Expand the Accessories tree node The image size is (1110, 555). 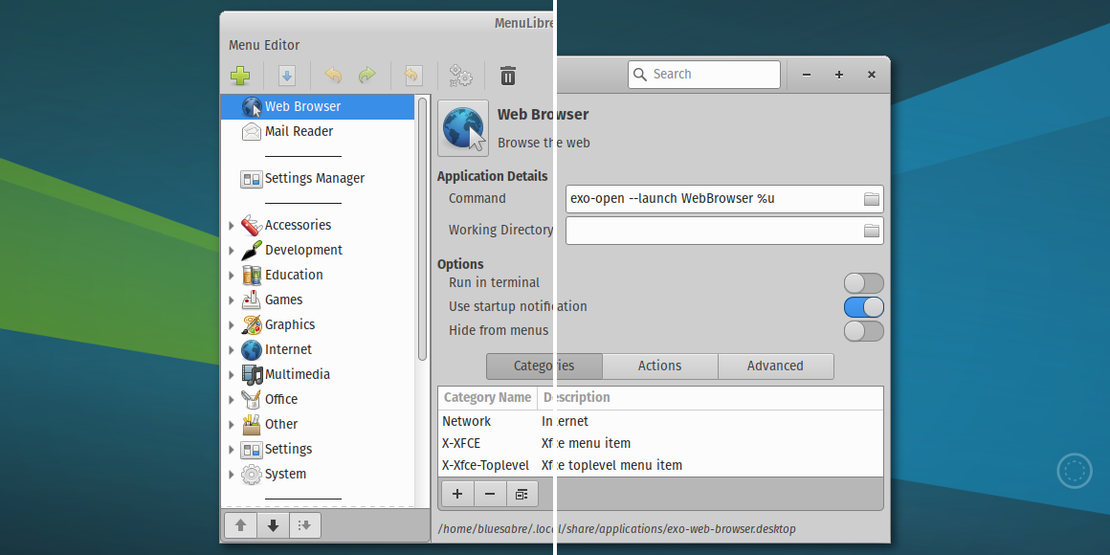tap(231, 226)
